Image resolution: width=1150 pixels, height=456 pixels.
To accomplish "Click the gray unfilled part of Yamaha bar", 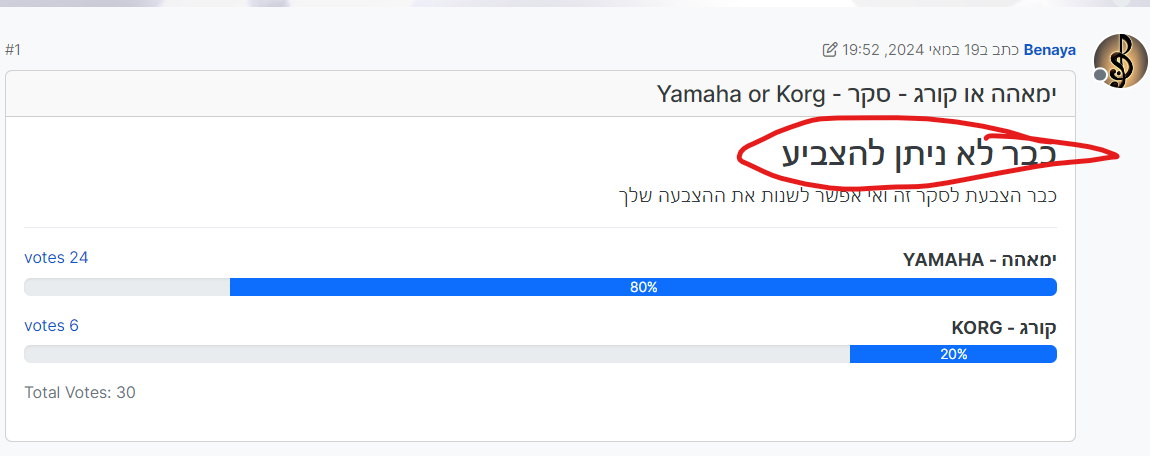I will pos(127,287).
